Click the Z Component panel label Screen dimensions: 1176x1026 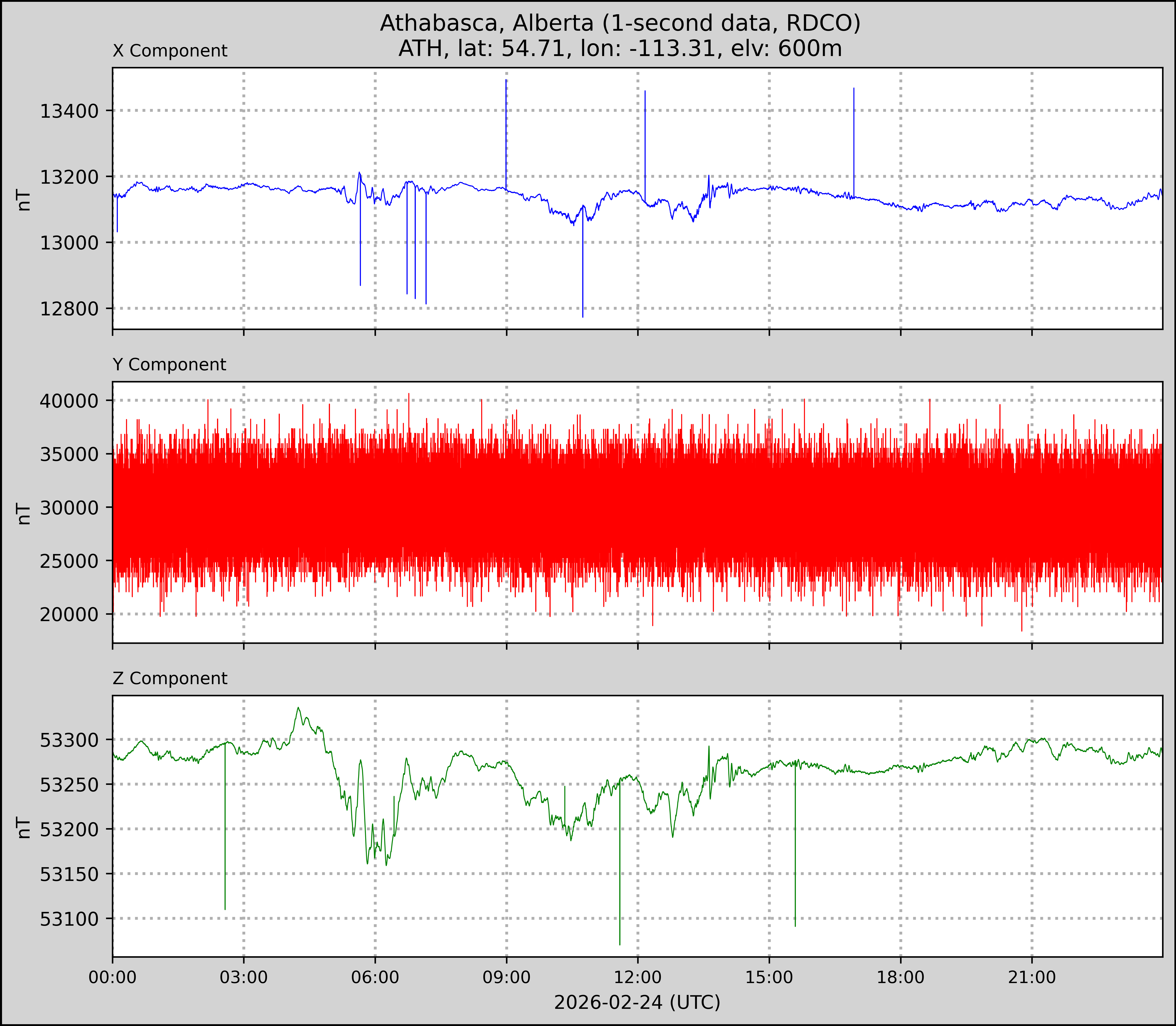pyautogui.click(x=170, y=679)
